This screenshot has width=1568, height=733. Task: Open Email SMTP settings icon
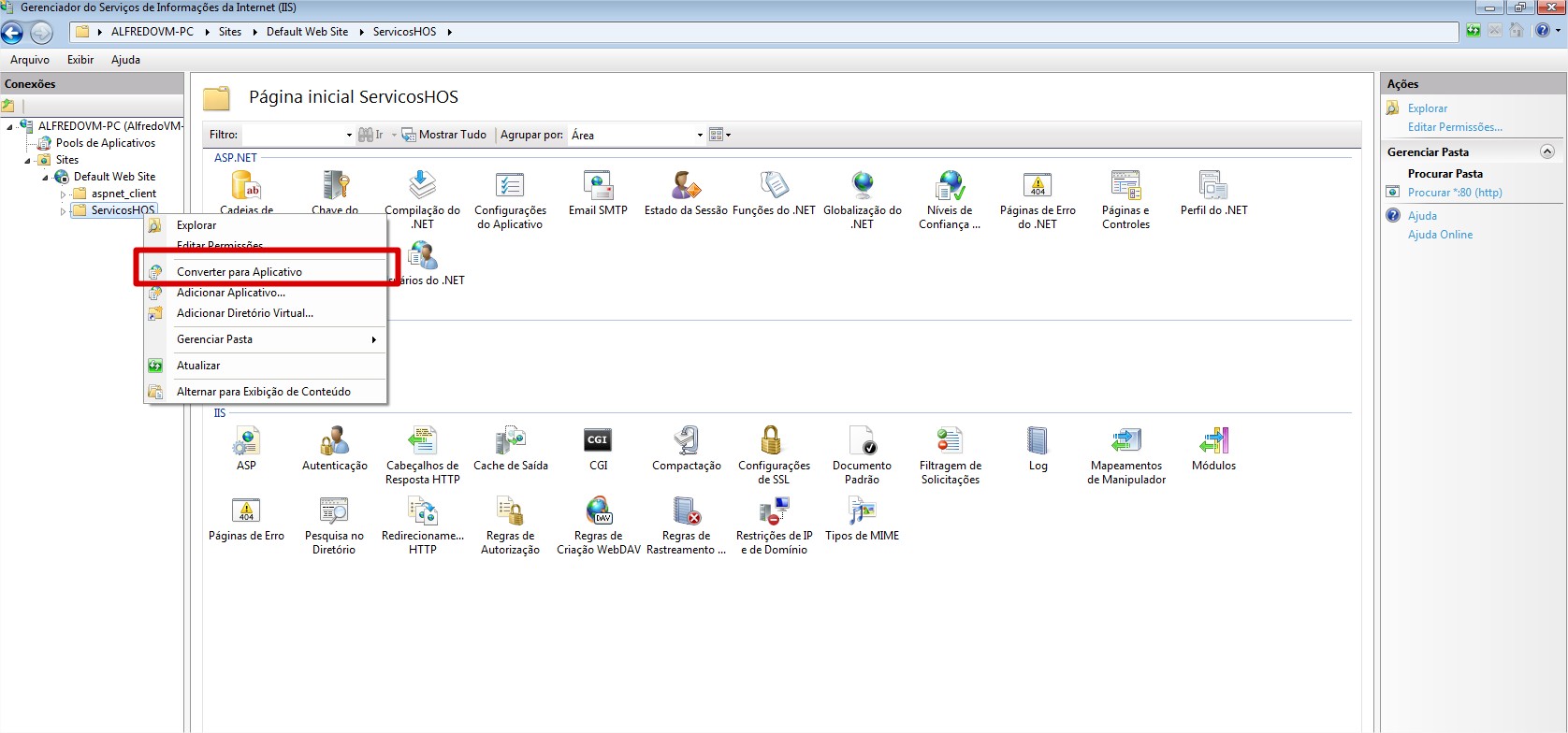[598, 186]
